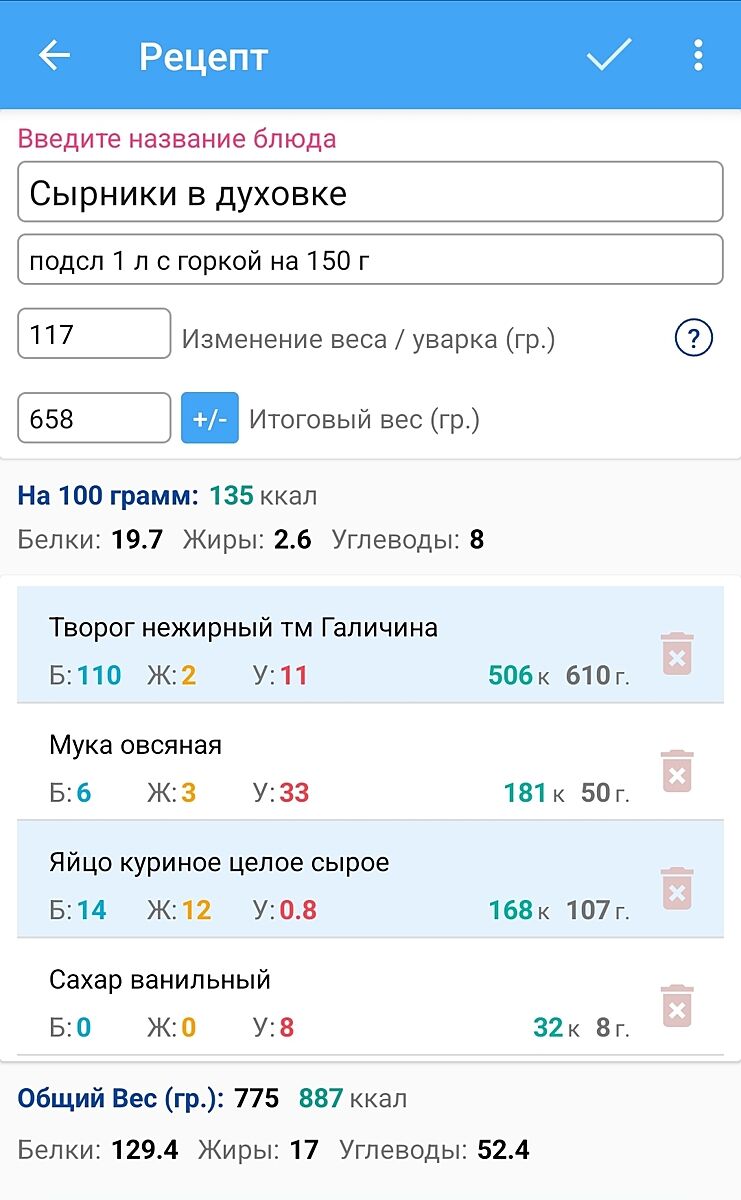Confirm recipe with the checkmark icon
The width and height of the screenshot is (741, 1200).
click(608, 55)
